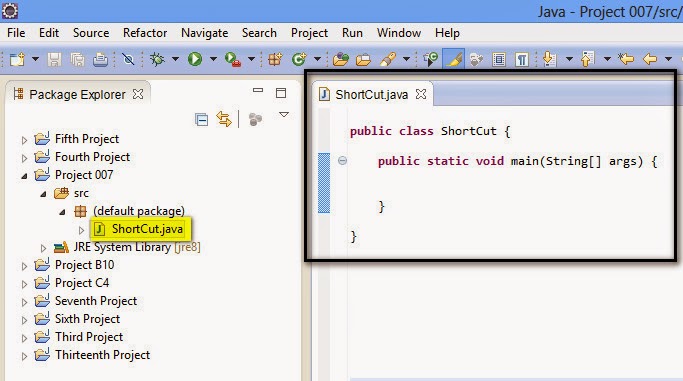Viewport: 683px width, 381px height.
Task: Click the Next Annotation arrow icon
Action: [x=550, y=59]
